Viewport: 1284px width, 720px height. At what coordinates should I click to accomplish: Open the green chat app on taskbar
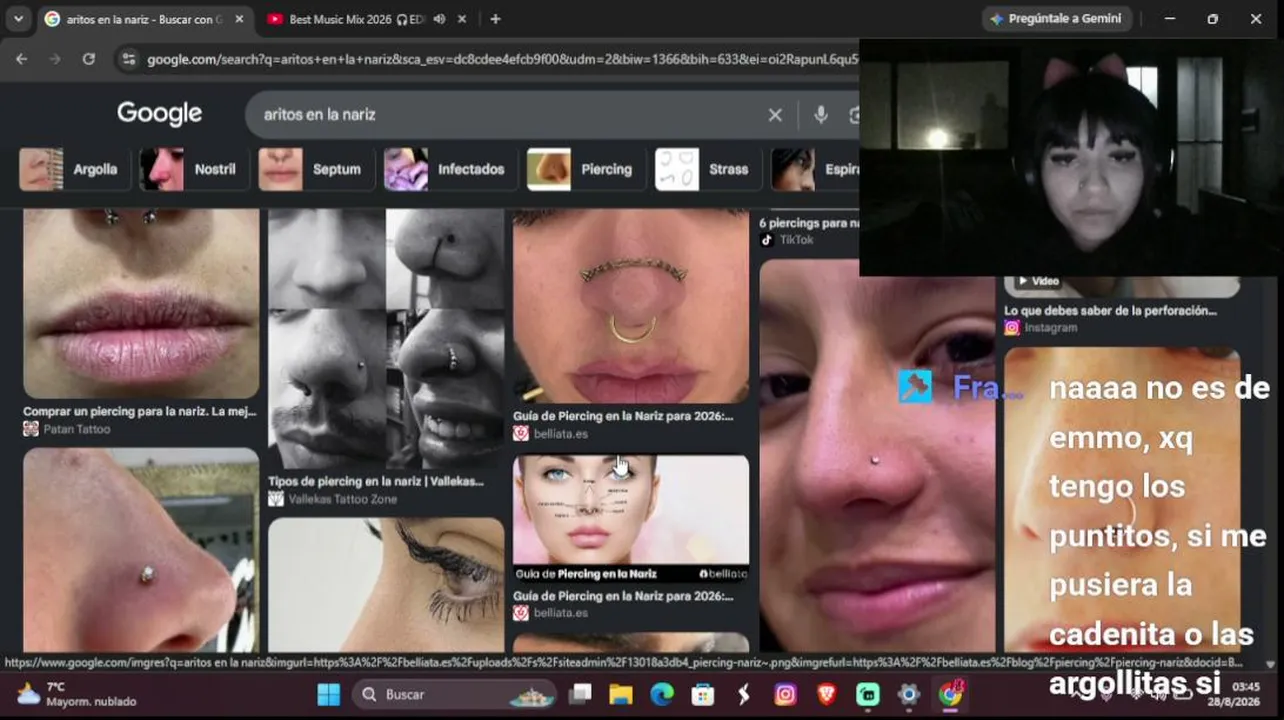pos(867,694)
